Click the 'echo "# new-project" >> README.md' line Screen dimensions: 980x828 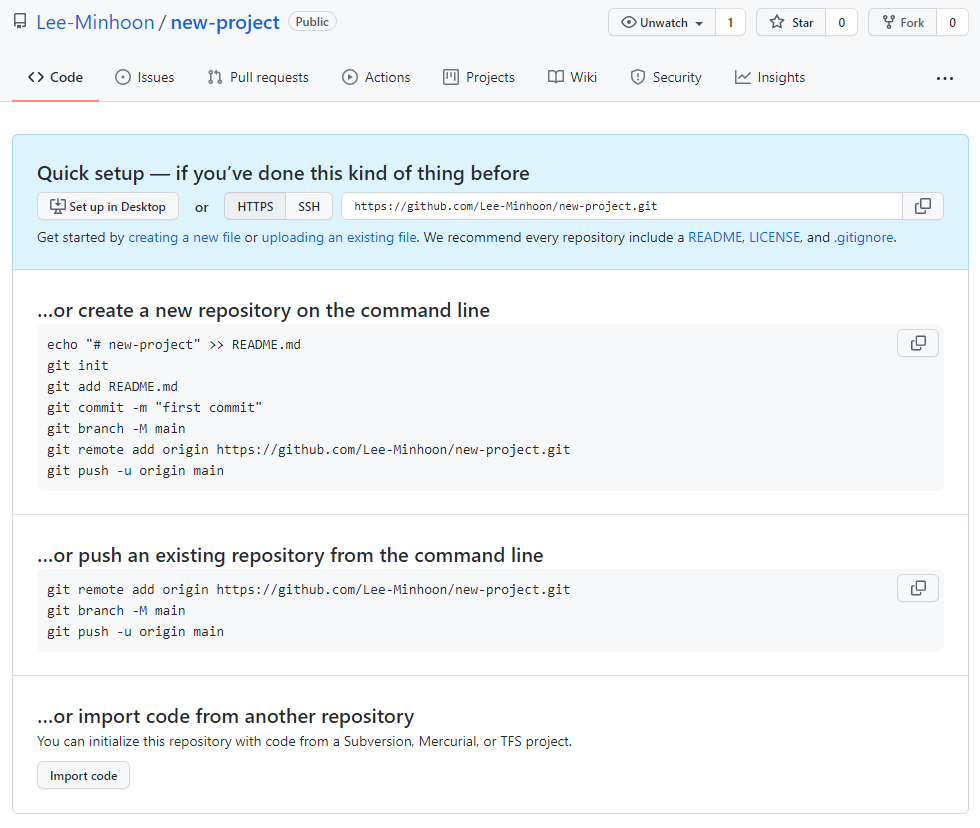click(174, 345)
